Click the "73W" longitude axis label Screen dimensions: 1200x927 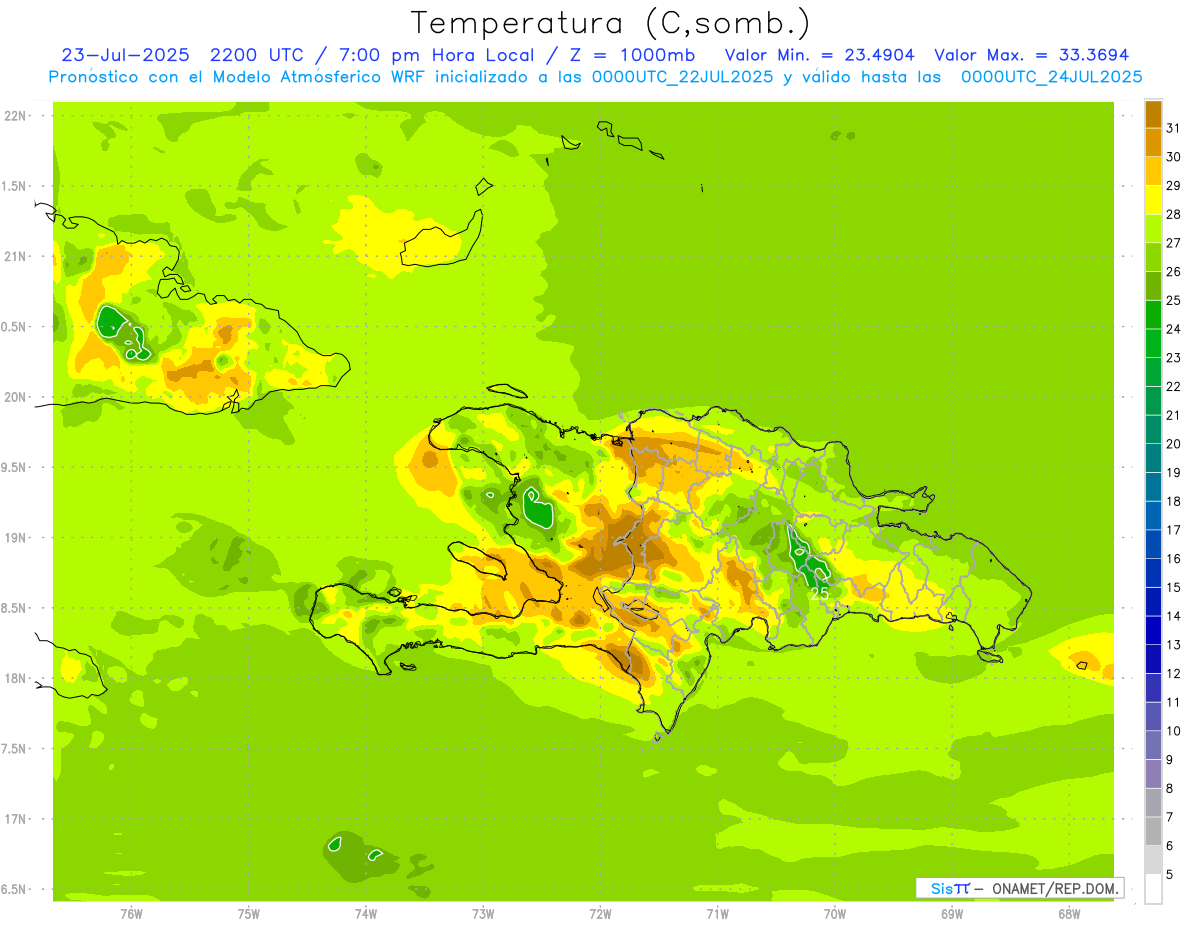pyautogui.click(x=483, y=913)
